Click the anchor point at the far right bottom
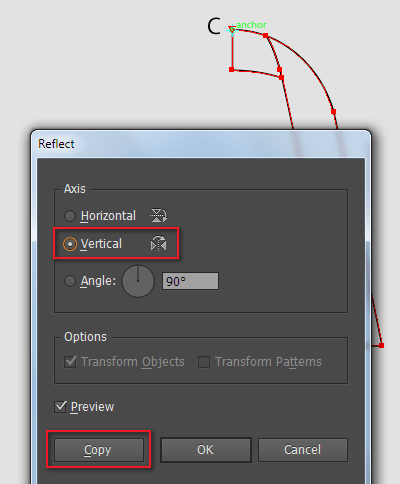400x484 pixels. [x=381, y=346]
